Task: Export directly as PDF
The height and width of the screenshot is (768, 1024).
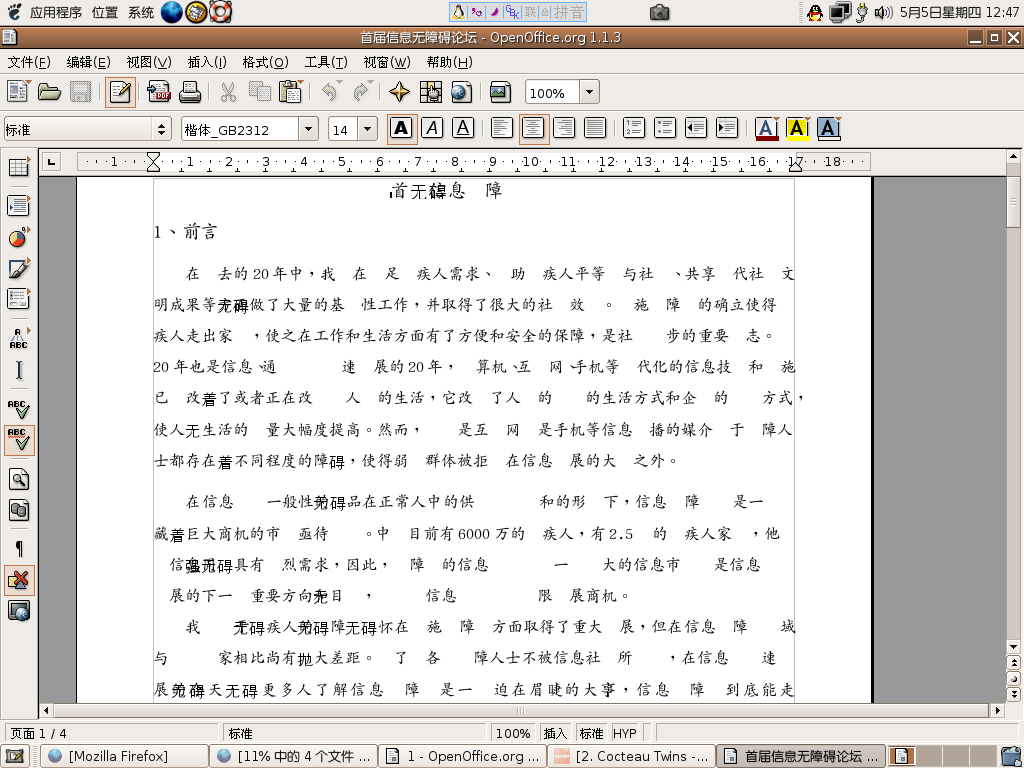Action: [159, 92]
